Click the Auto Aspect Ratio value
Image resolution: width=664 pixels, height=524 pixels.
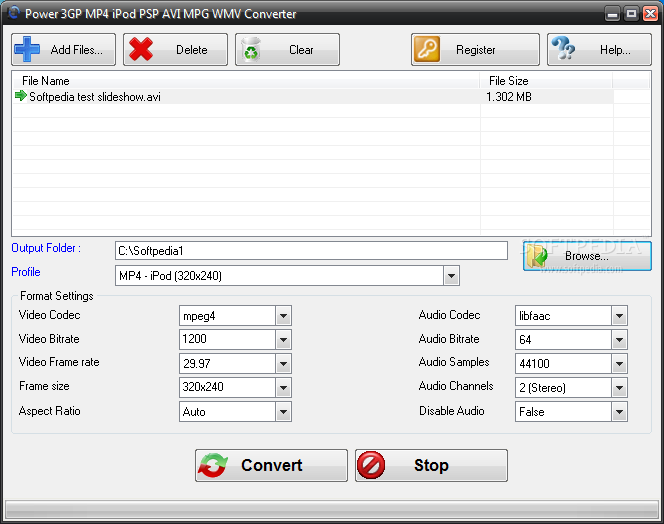click(194, 412)
